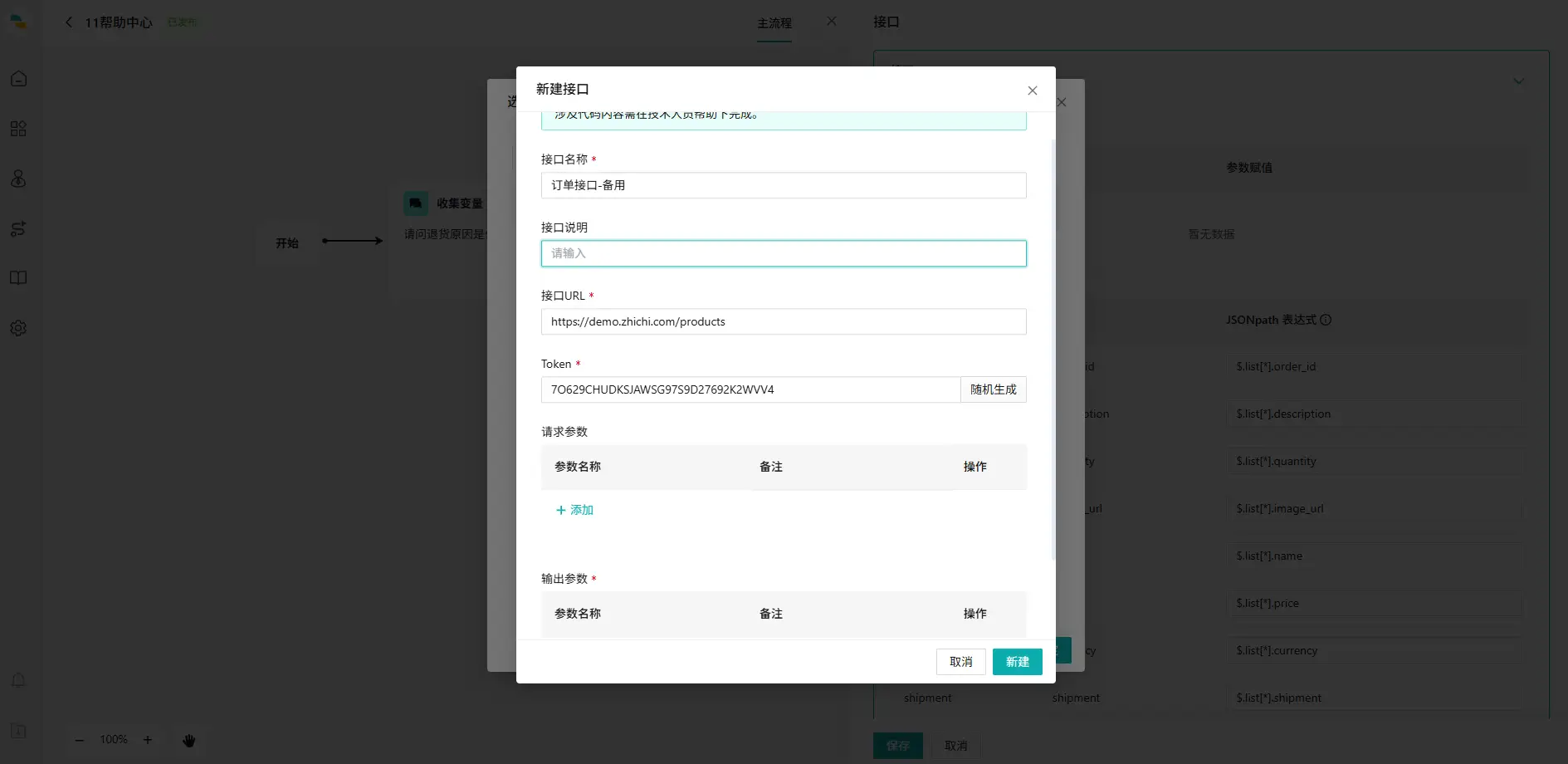Switch to the 主流程 tab
The width and height of the screenshot is (1568, 764).
tap(774, 23)
